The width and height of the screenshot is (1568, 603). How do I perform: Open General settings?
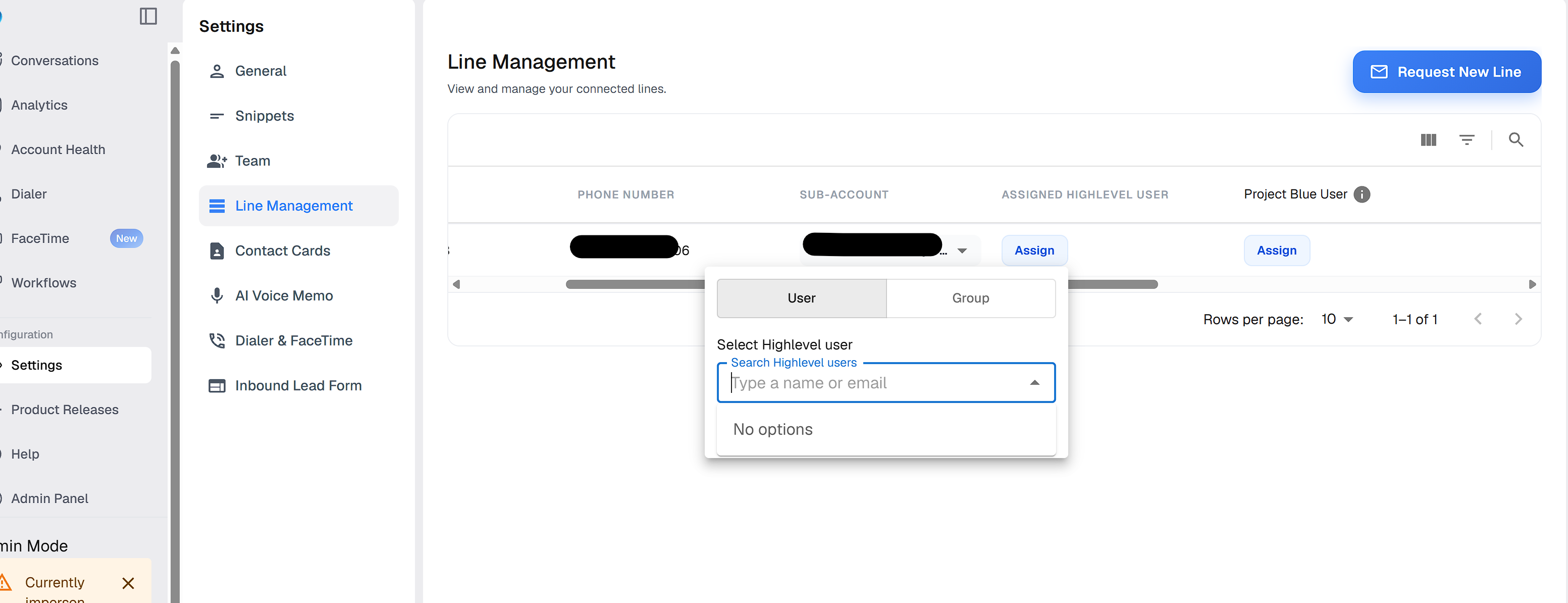pyautogui.click(x=298, y=71)
